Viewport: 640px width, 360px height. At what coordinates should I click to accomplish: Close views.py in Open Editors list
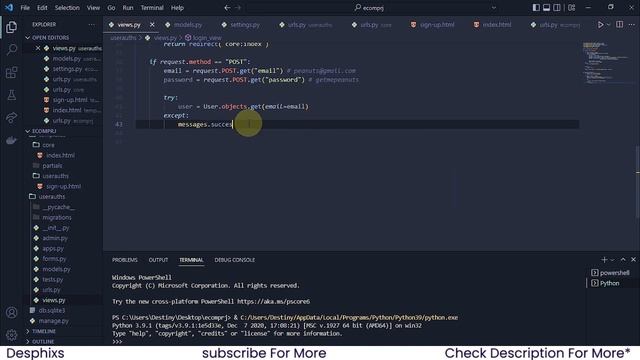tap(38, 48)
